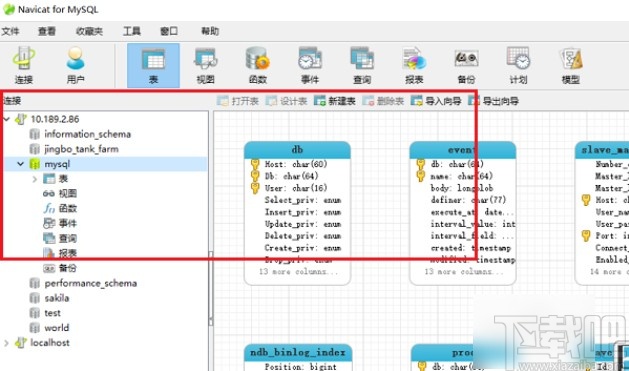The width and height of the screenshot is (629, 371).
Task: Open the 报表 (Report) toolbar icon
Action: point(414,65)
